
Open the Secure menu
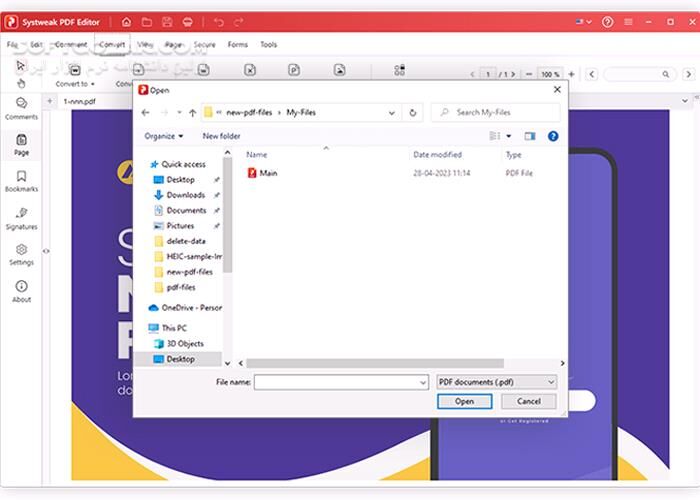204,45
